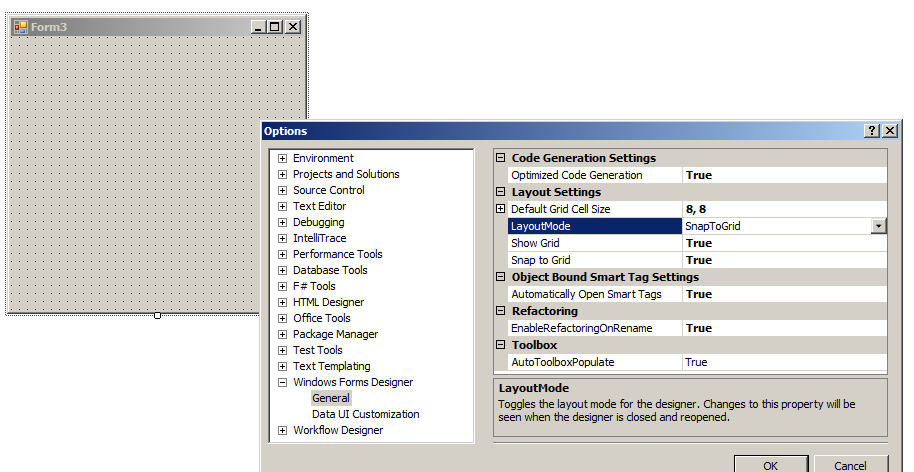Select the Text Editor tree item

coord(319,206)
